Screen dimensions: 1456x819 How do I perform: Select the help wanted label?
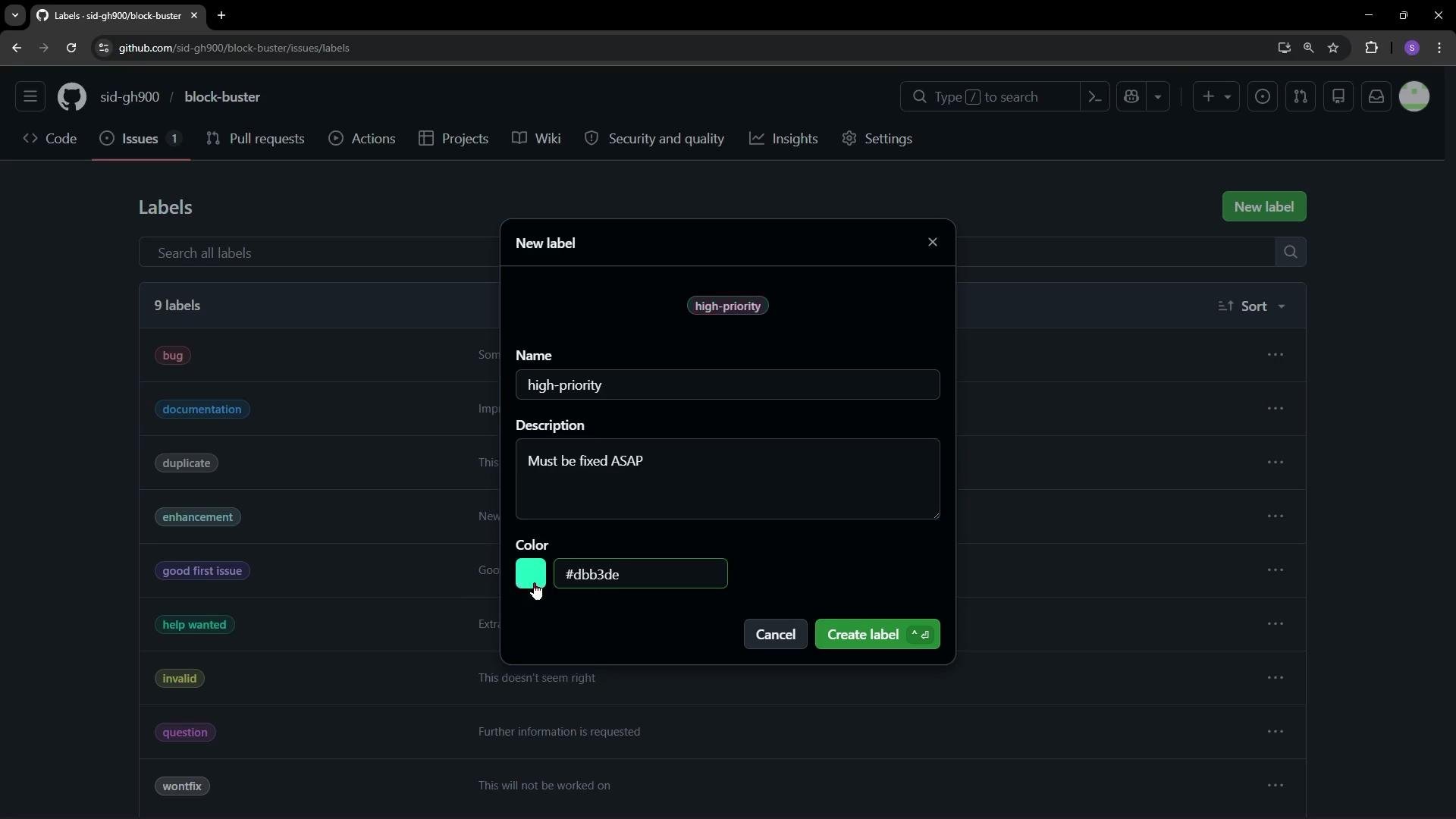(x=195, y=625)
